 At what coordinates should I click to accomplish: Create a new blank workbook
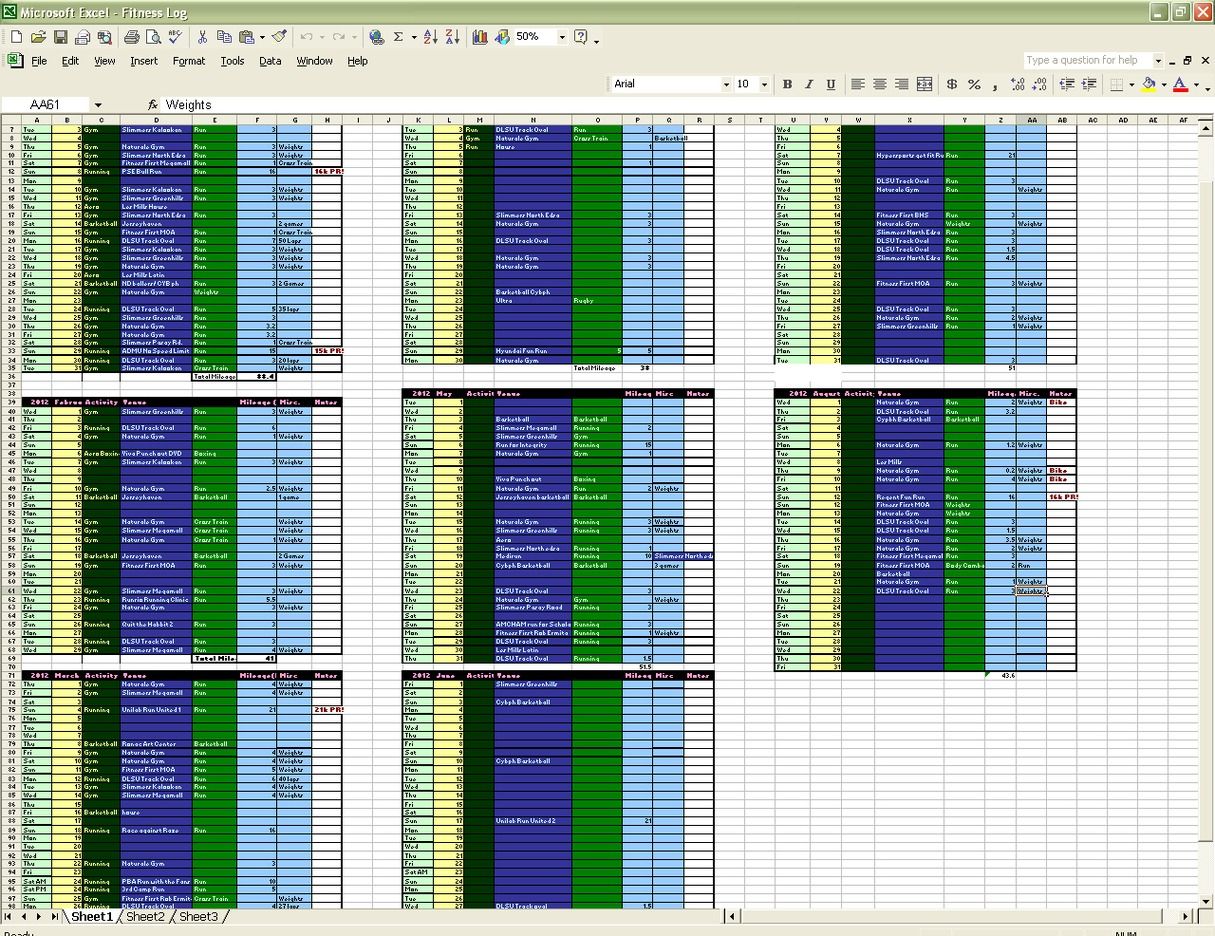(16, 37)
